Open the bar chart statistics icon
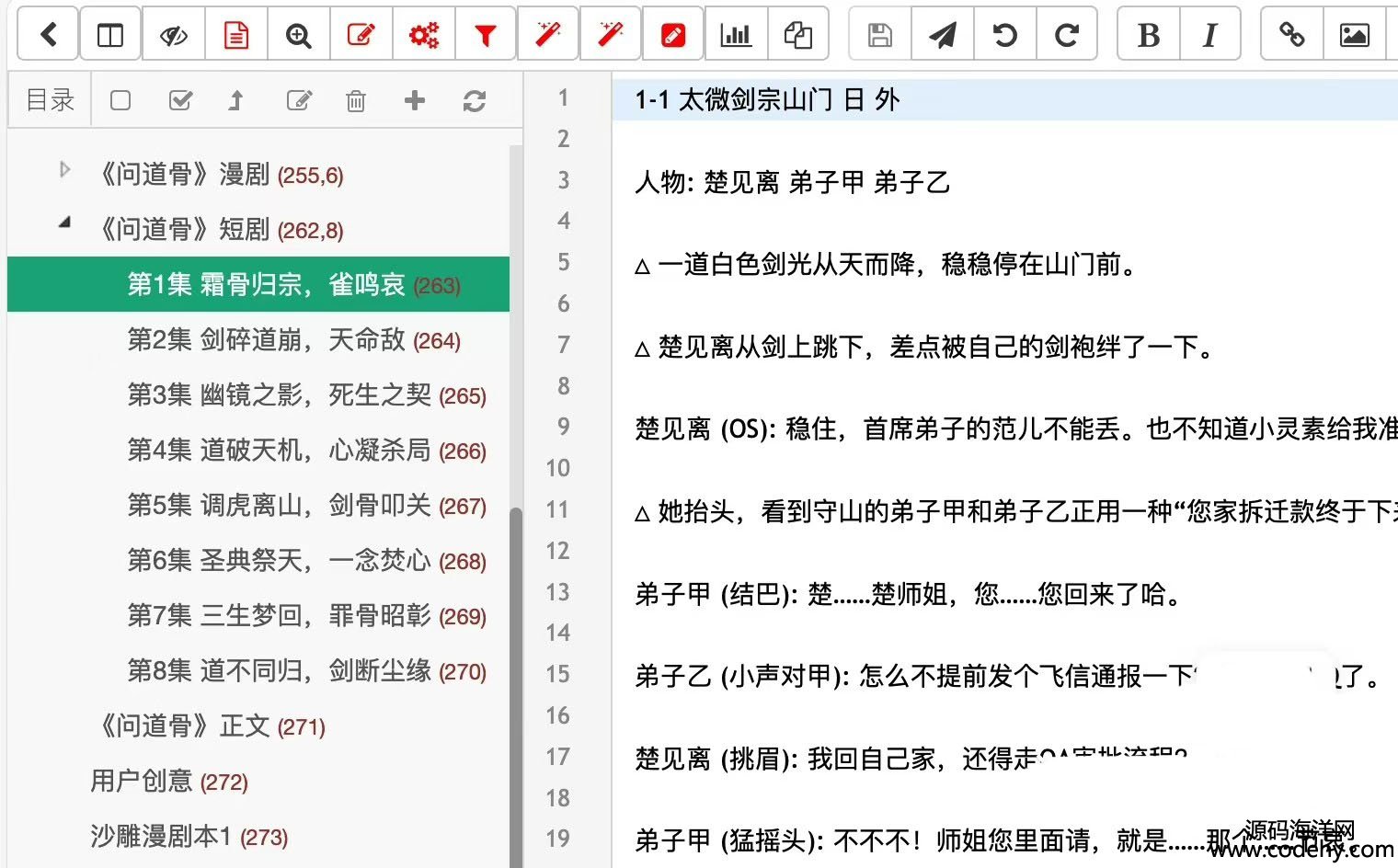 pos(735,35)
